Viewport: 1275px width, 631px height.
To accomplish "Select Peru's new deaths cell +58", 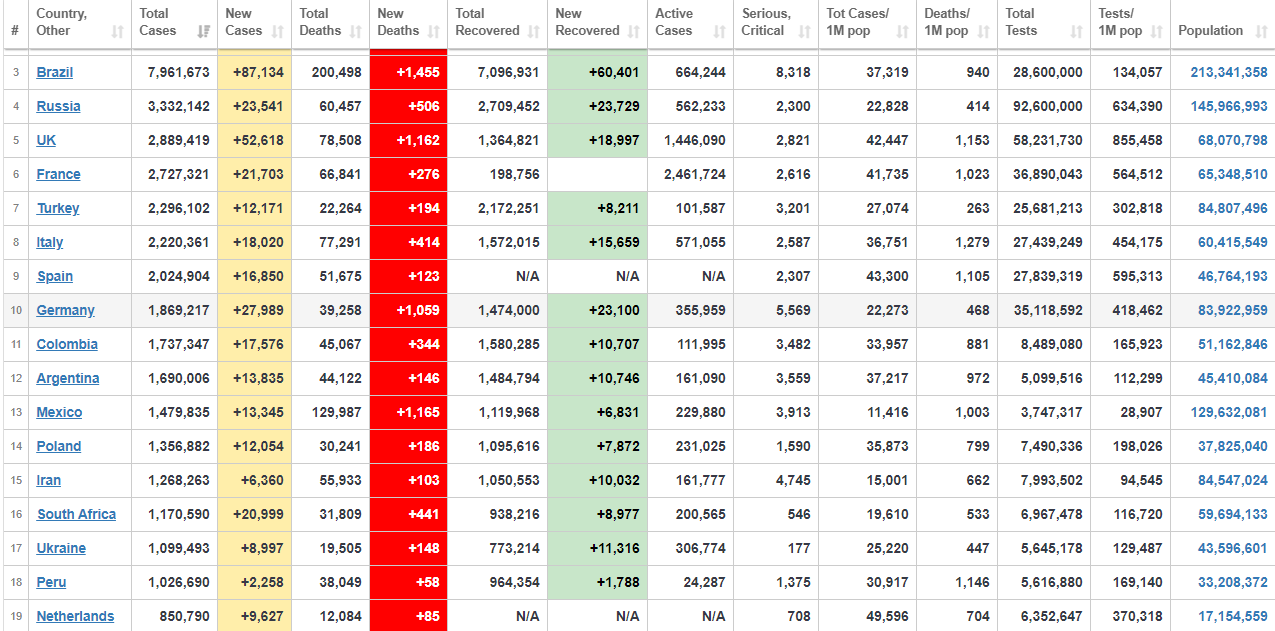I will click(x=409, y=582).
